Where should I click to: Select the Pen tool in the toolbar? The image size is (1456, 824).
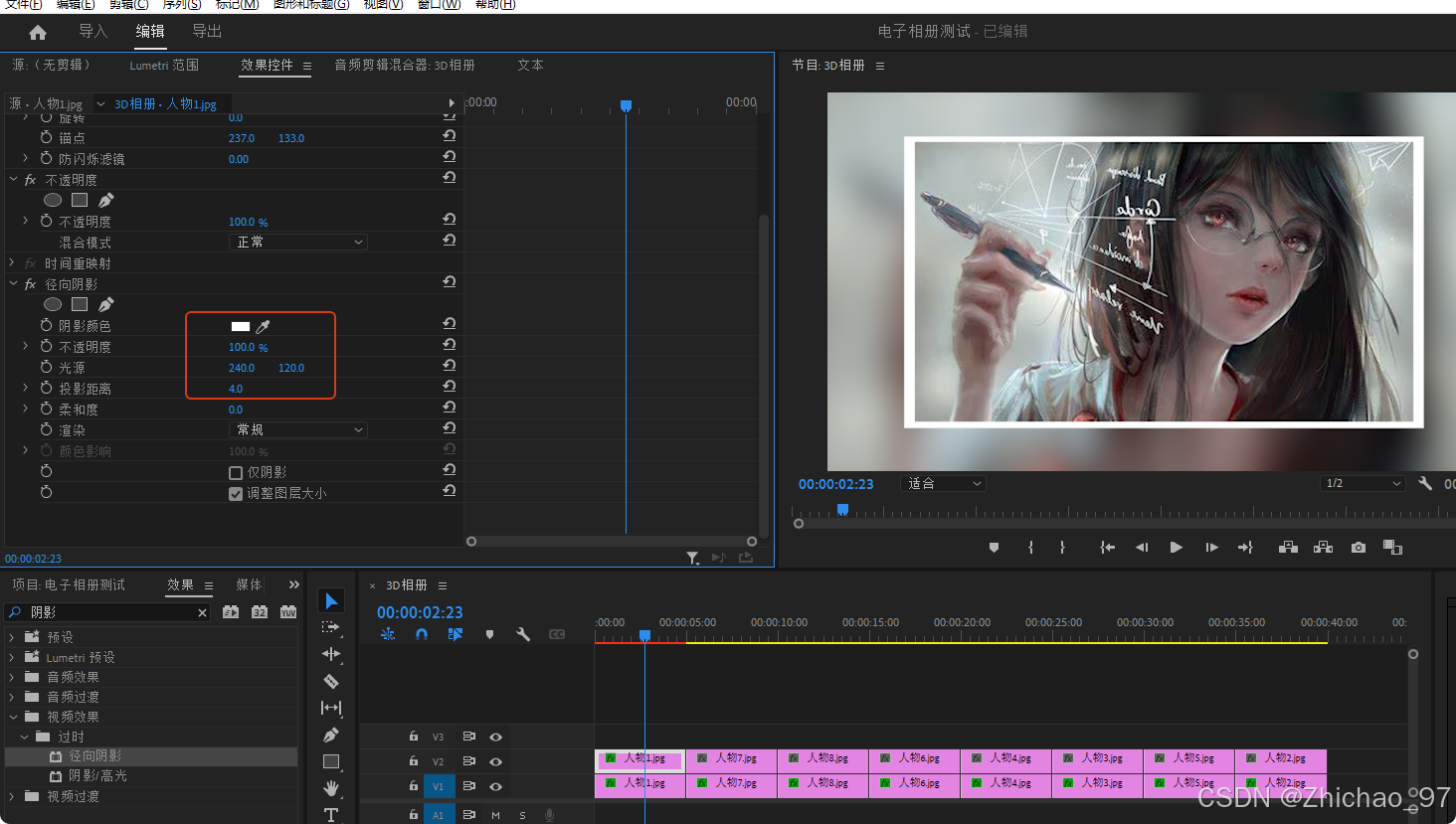(x=331, y=735)
